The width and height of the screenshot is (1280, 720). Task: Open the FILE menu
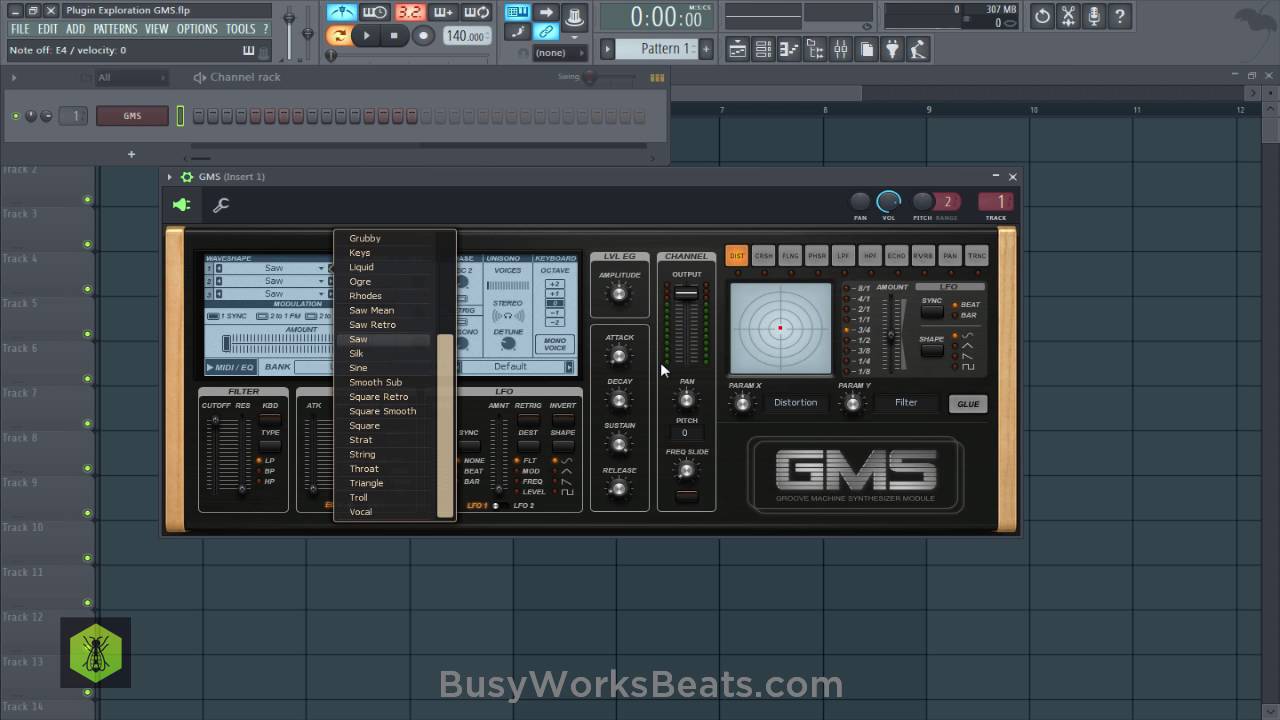click(20, 30)
